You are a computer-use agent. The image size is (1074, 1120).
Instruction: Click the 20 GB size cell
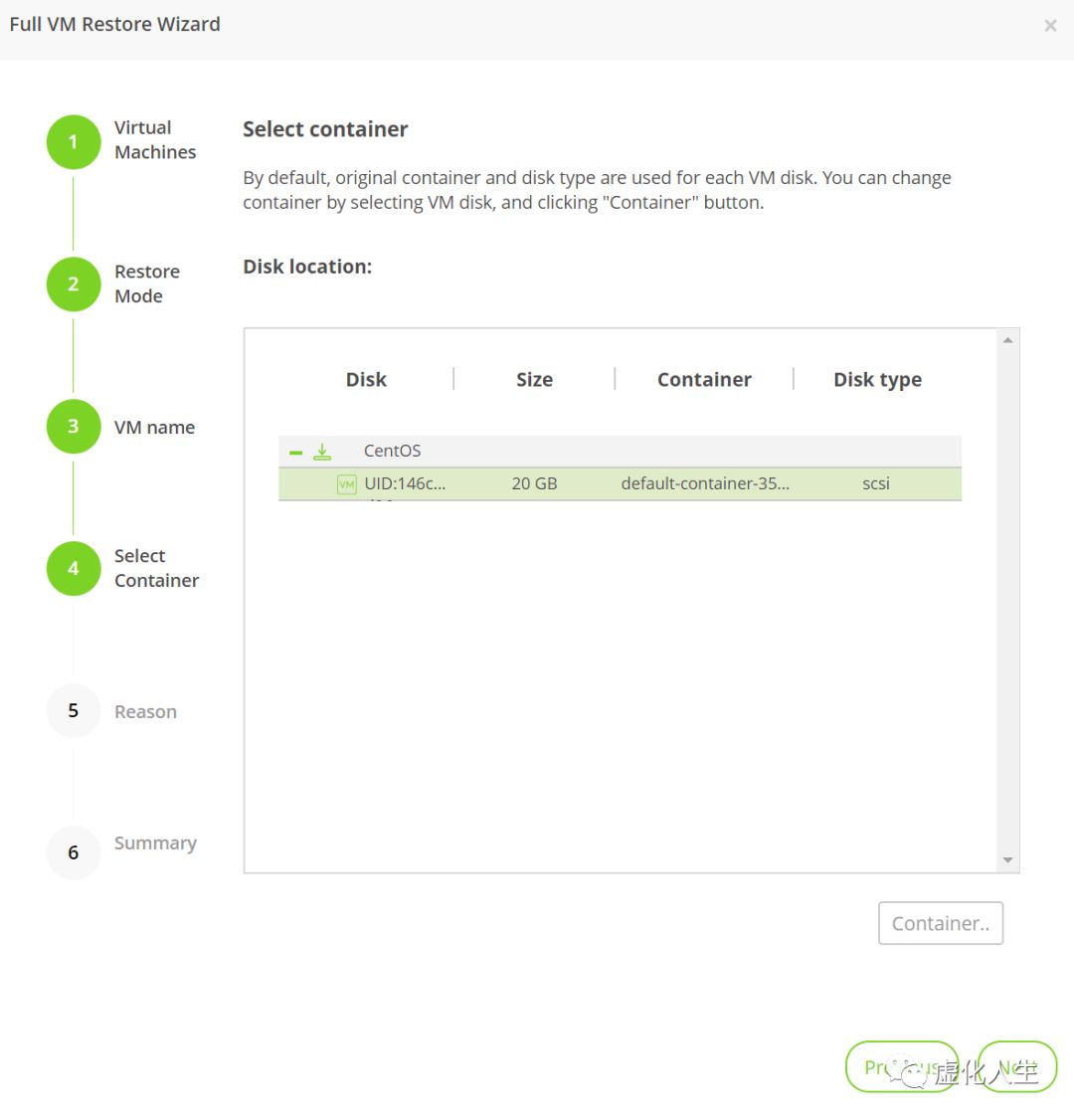[x=534, y=483]
